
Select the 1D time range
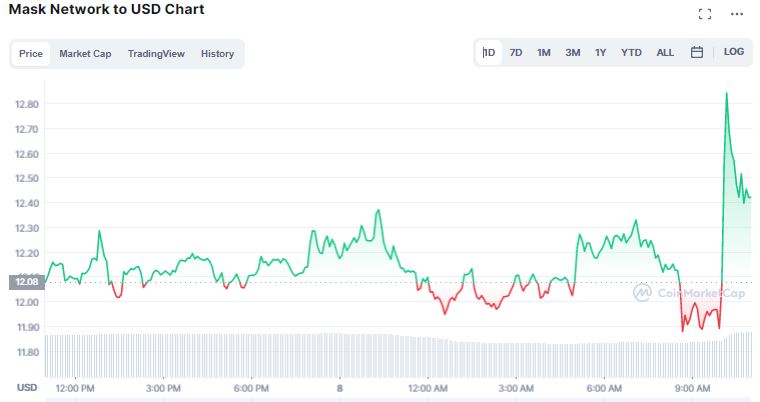489,52
